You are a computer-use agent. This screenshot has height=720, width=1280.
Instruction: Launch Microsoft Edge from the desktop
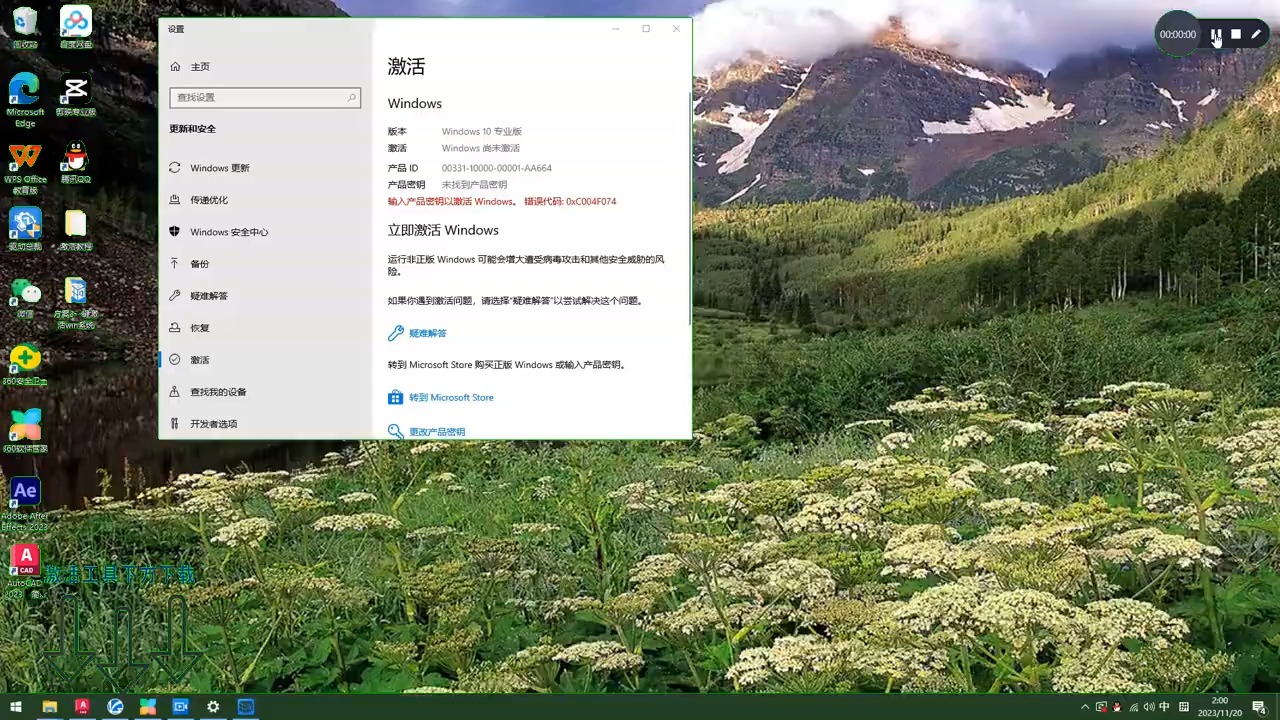click(25, 100)
